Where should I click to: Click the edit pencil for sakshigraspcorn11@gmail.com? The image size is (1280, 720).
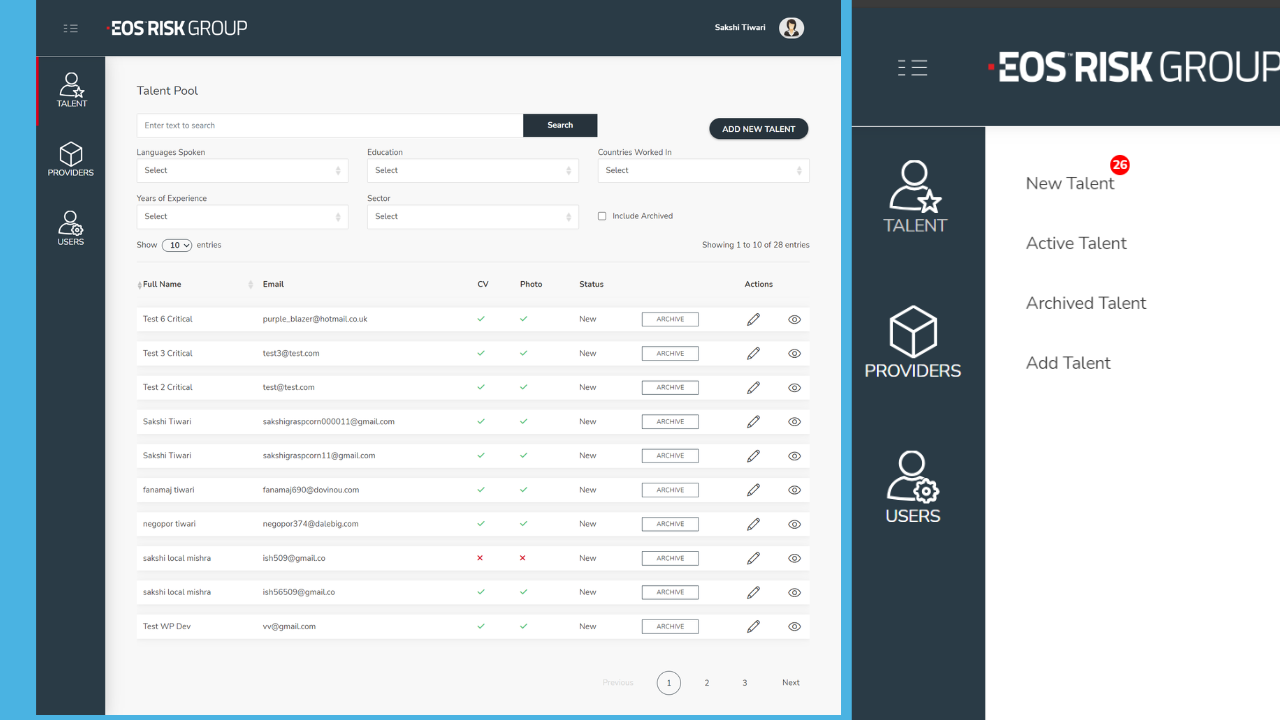[753, 455]
